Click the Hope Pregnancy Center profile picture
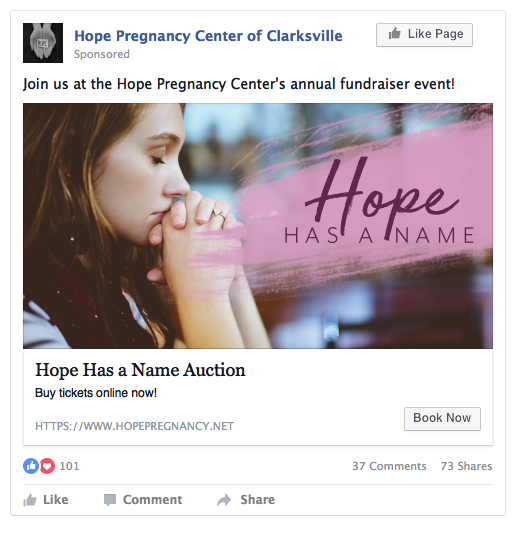 [x=43, y=43]
